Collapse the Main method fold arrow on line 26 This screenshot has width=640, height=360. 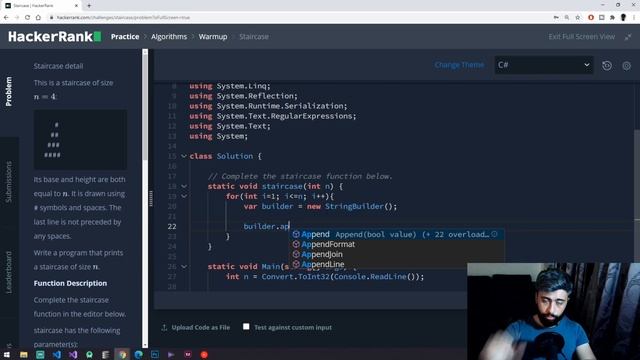pos(184,266)
